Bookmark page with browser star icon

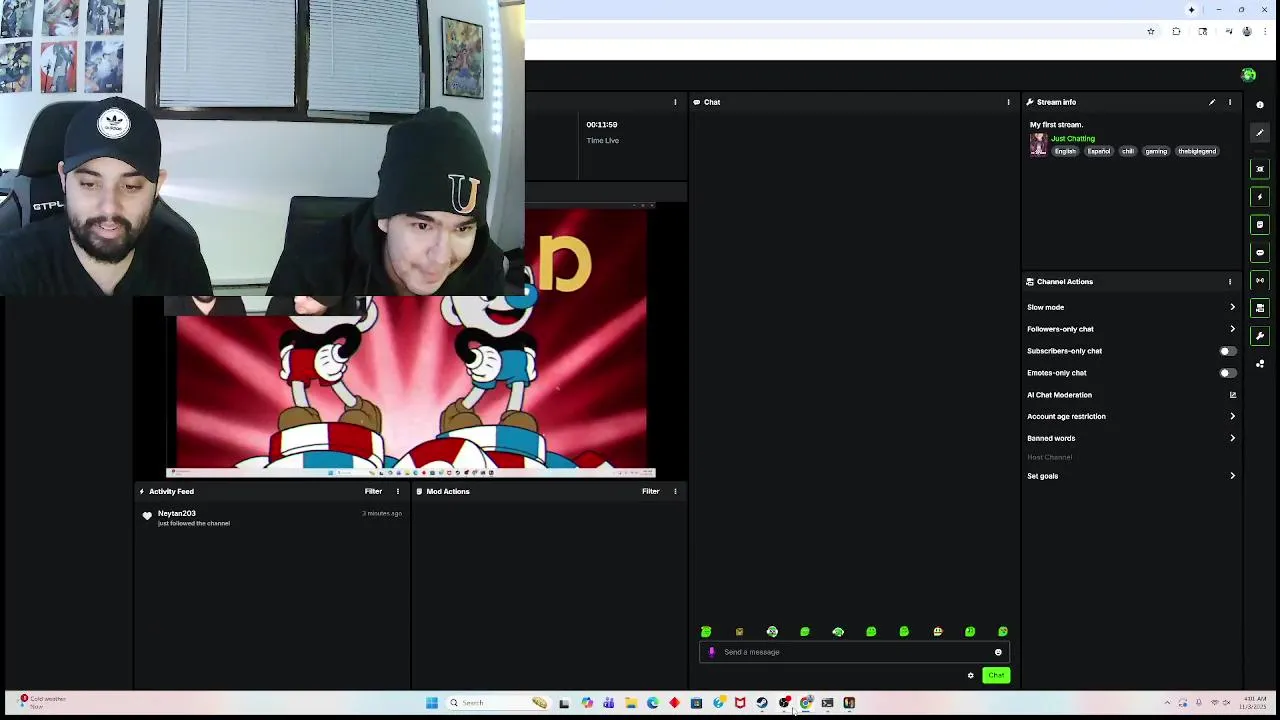coord(1151,31)
